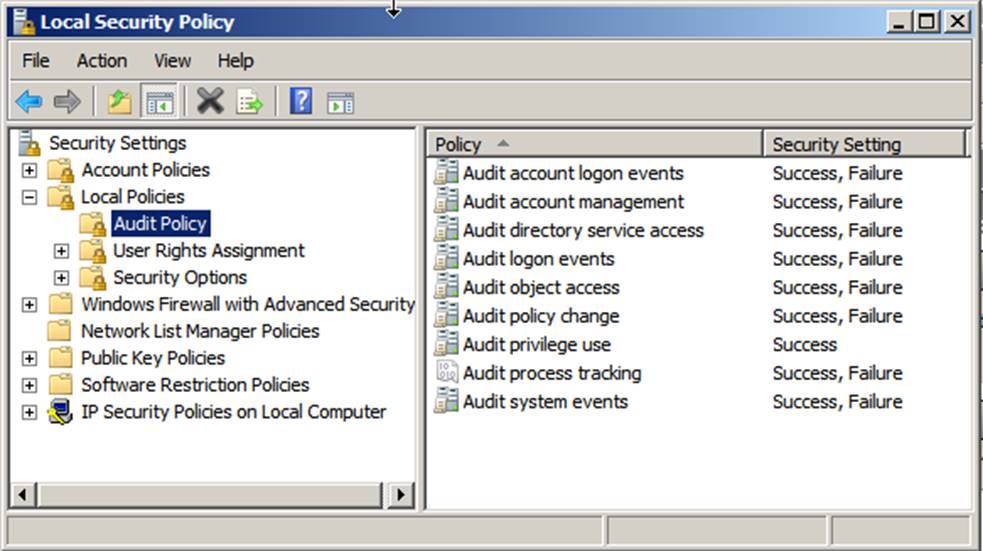
Task: Click the blue Help question mark icon
Action: click(x=300, y=101)
